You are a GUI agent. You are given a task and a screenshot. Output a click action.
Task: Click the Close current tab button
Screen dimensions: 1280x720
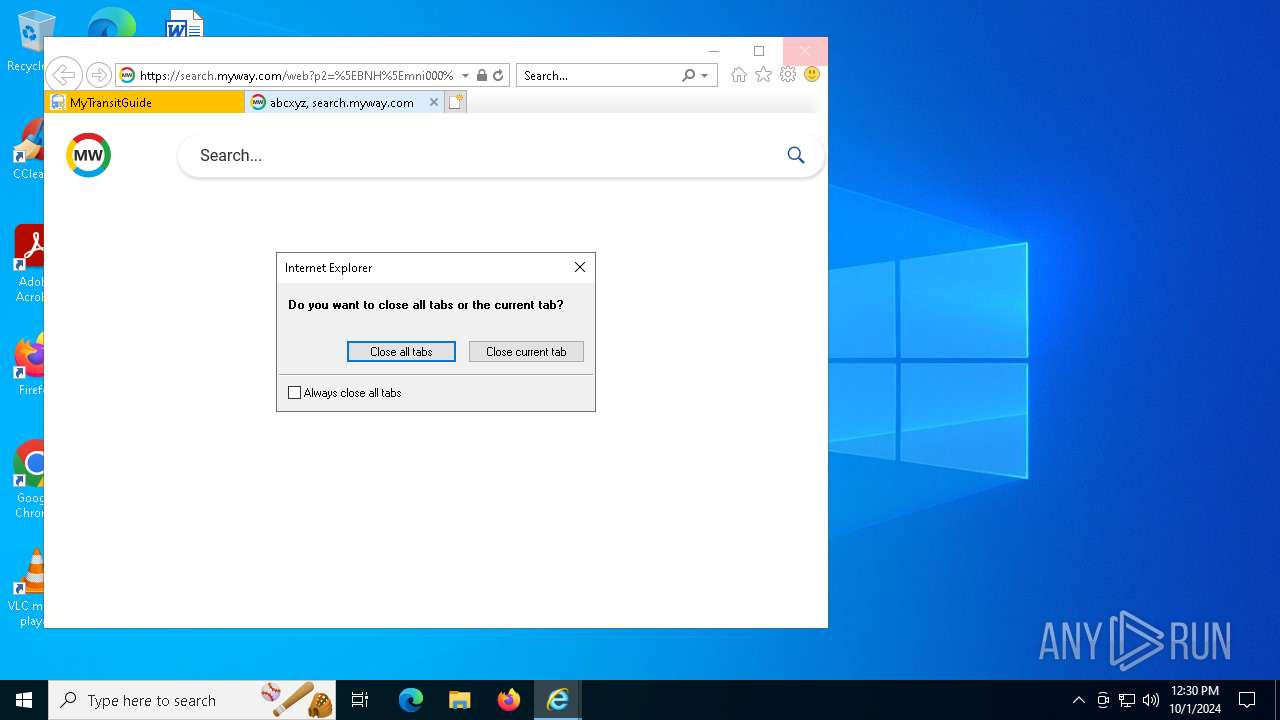[x=526, y=352]
